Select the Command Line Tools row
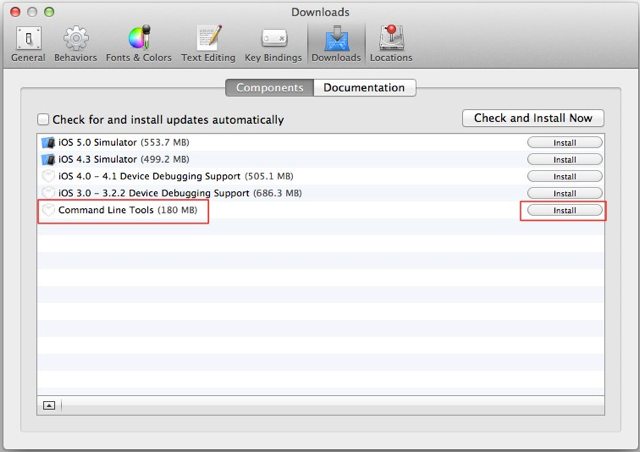640x452 pixels. (127, 211)
